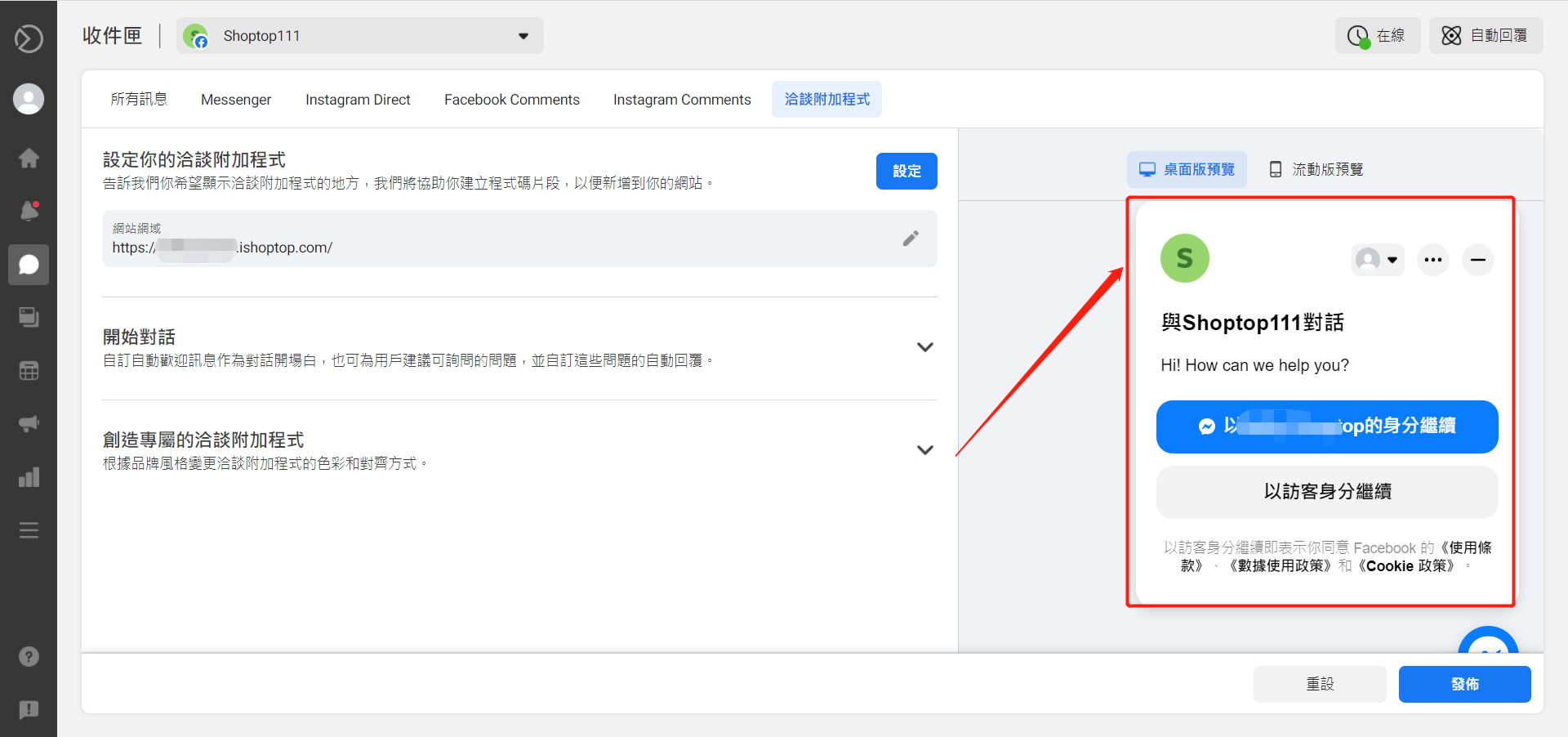This screenshot has width=1568, height=737.
Task: Click the three dots menu in chat preview
Action: tap(1433, 260)
